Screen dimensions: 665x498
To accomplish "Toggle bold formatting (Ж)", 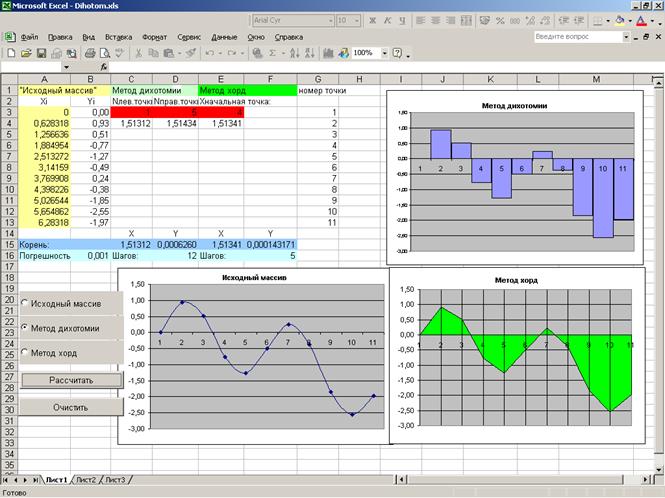I will (x=374, y=20).
